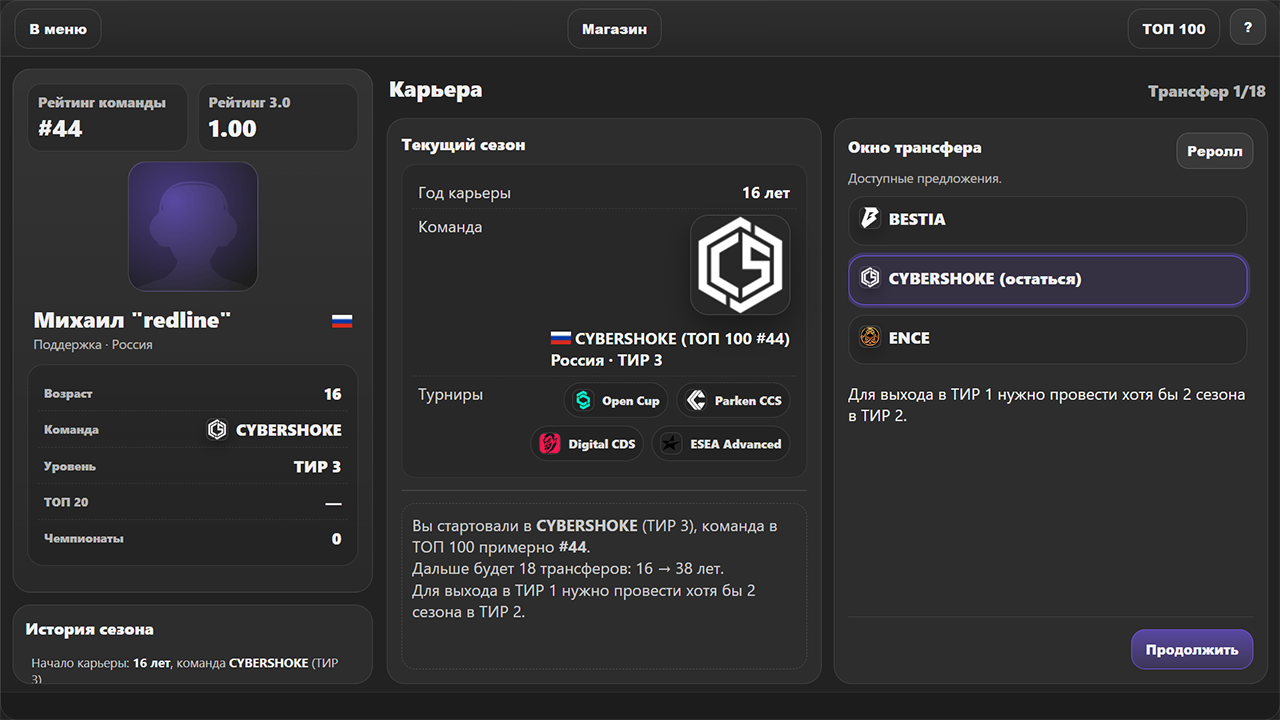This screenshot has height=720, width=1280.
Task: Click the Турниры label
Action: [x=450, y=395]
